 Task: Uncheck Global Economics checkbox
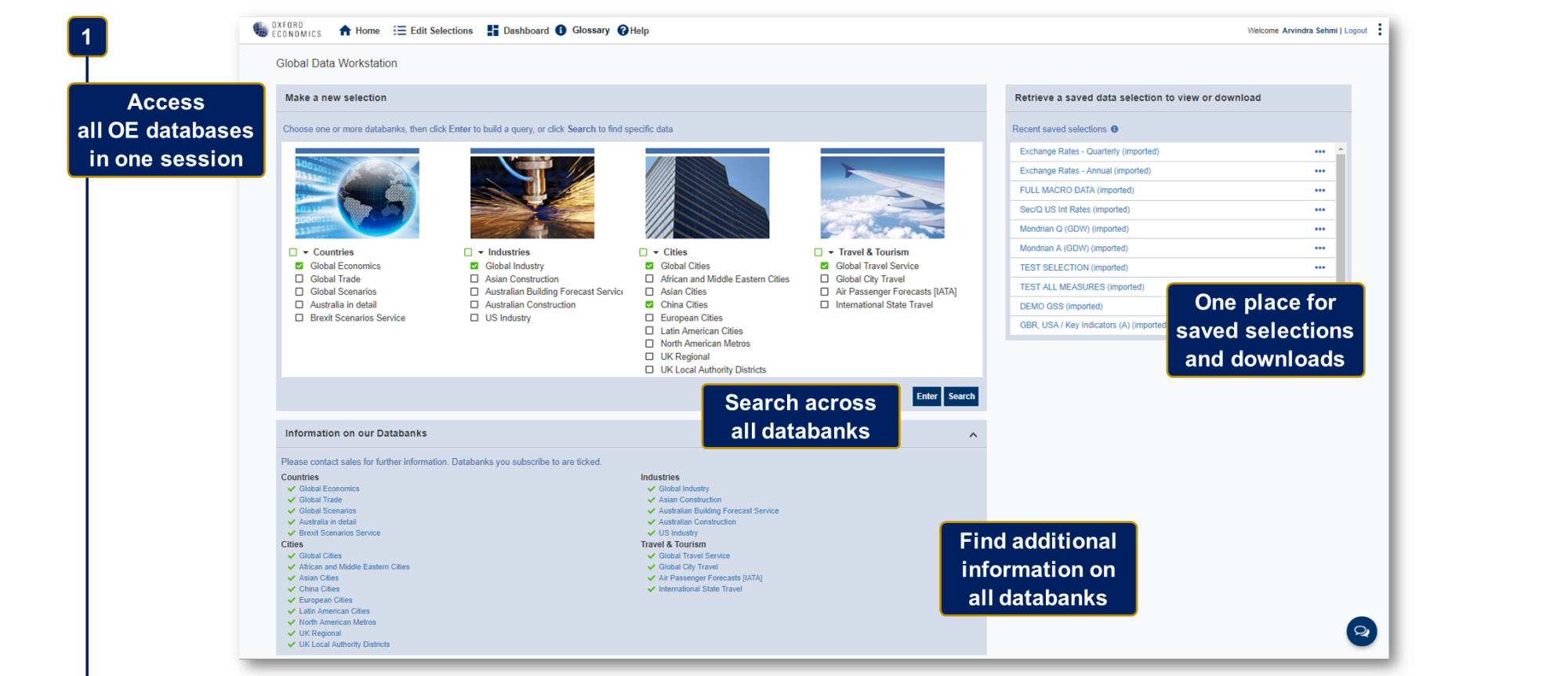point(299,266)
